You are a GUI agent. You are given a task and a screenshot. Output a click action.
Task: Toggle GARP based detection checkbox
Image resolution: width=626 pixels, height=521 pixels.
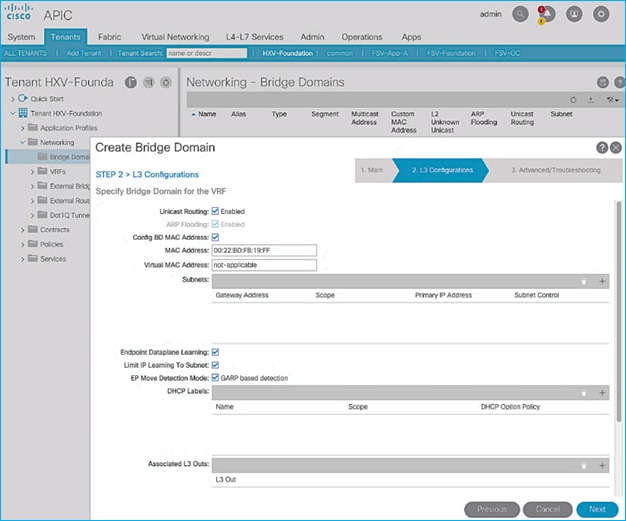215,378
